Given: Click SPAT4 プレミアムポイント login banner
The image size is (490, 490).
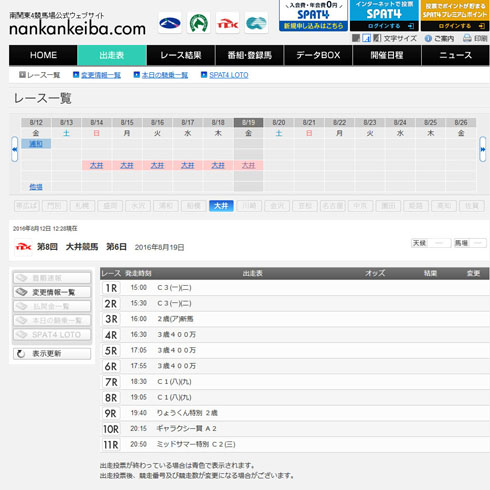Looking at the screenshot, I should [455, 16].
